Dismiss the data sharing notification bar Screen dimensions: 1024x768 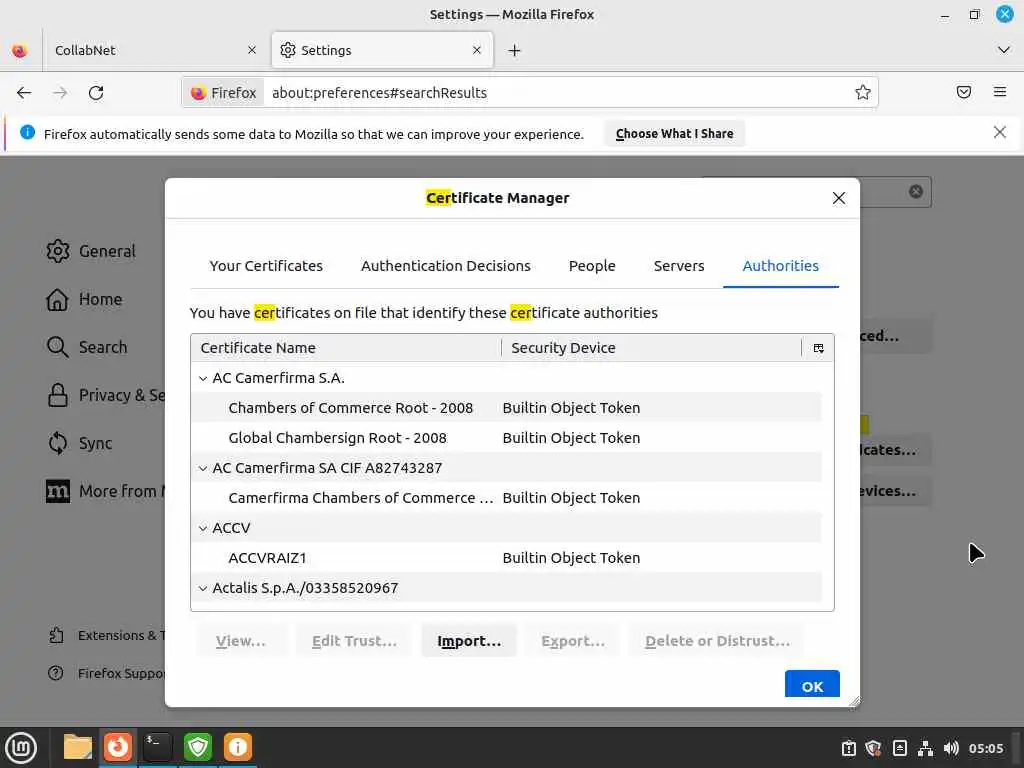click(x=999, y=133)
